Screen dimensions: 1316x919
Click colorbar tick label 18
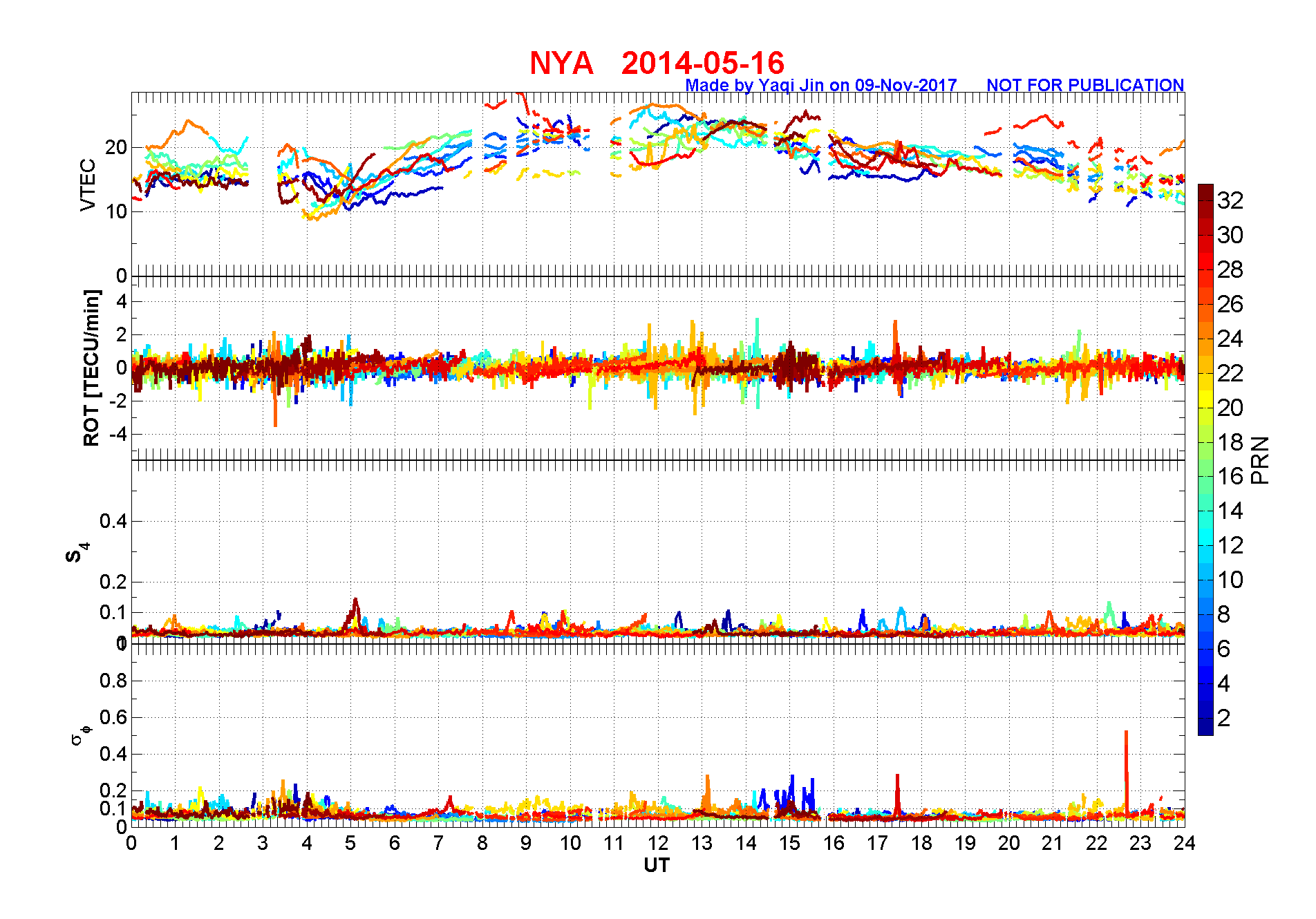[1230, 442]
